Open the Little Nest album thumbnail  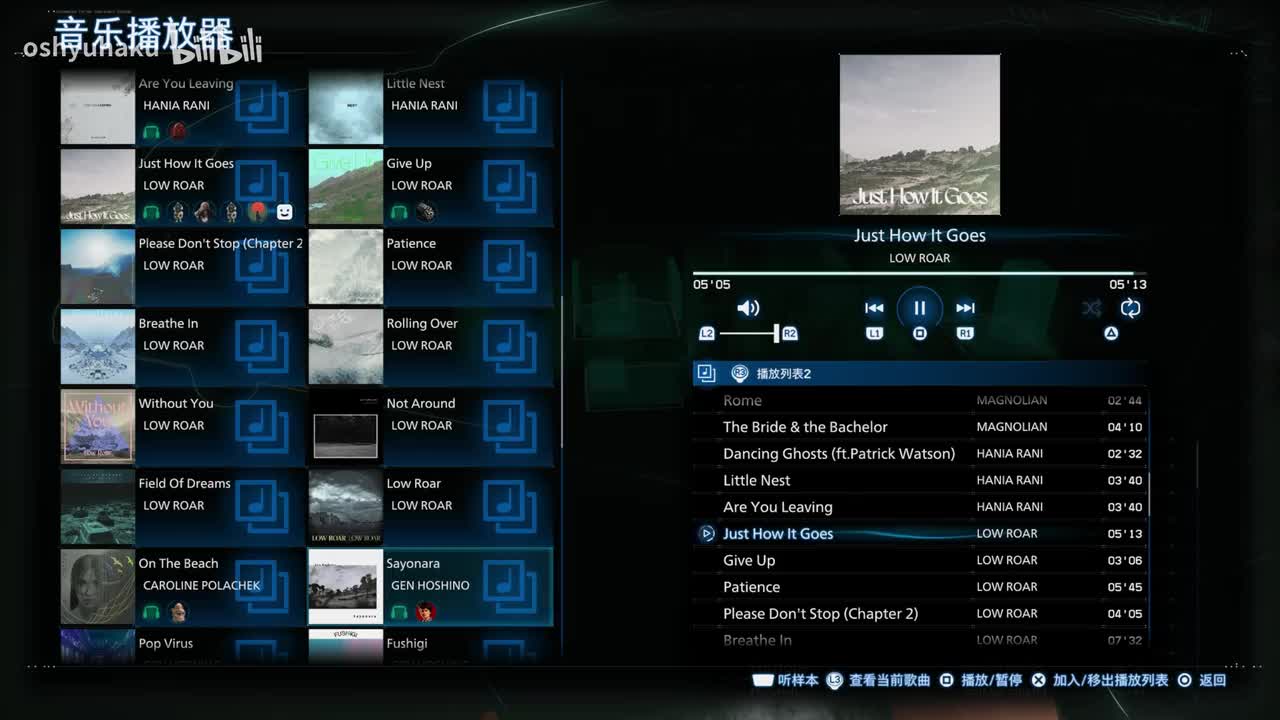click(x=346, y=108)
